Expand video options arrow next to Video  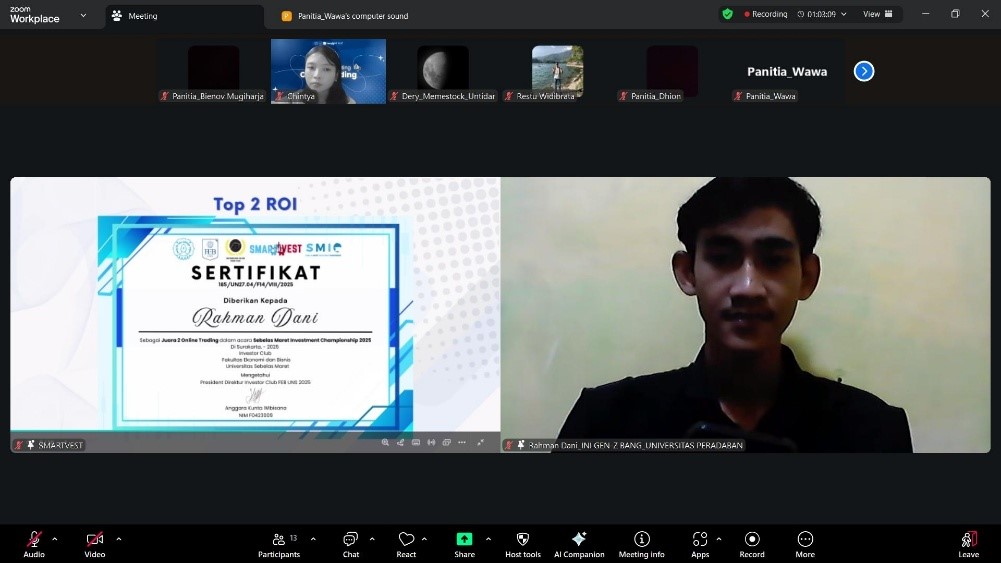click(x=118, y=539)
